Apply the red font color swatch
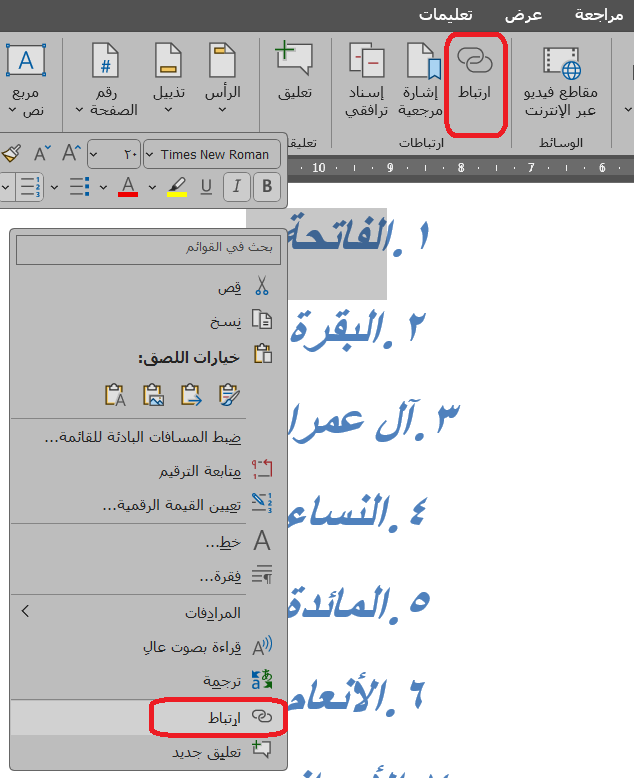The height and width of the screenshot is (778, 634). tap(127, 186)
